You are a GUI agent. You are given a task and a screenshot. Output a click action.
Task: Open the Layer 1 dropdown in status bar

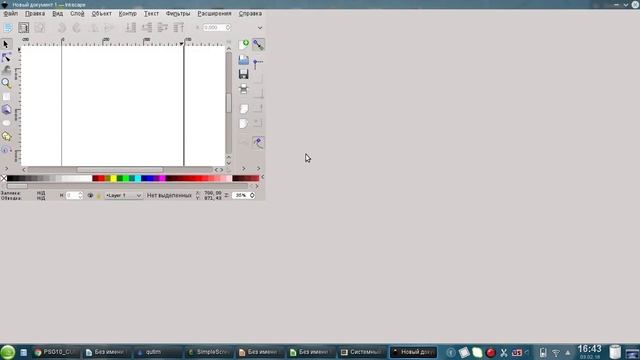click(x=123, y=196)
